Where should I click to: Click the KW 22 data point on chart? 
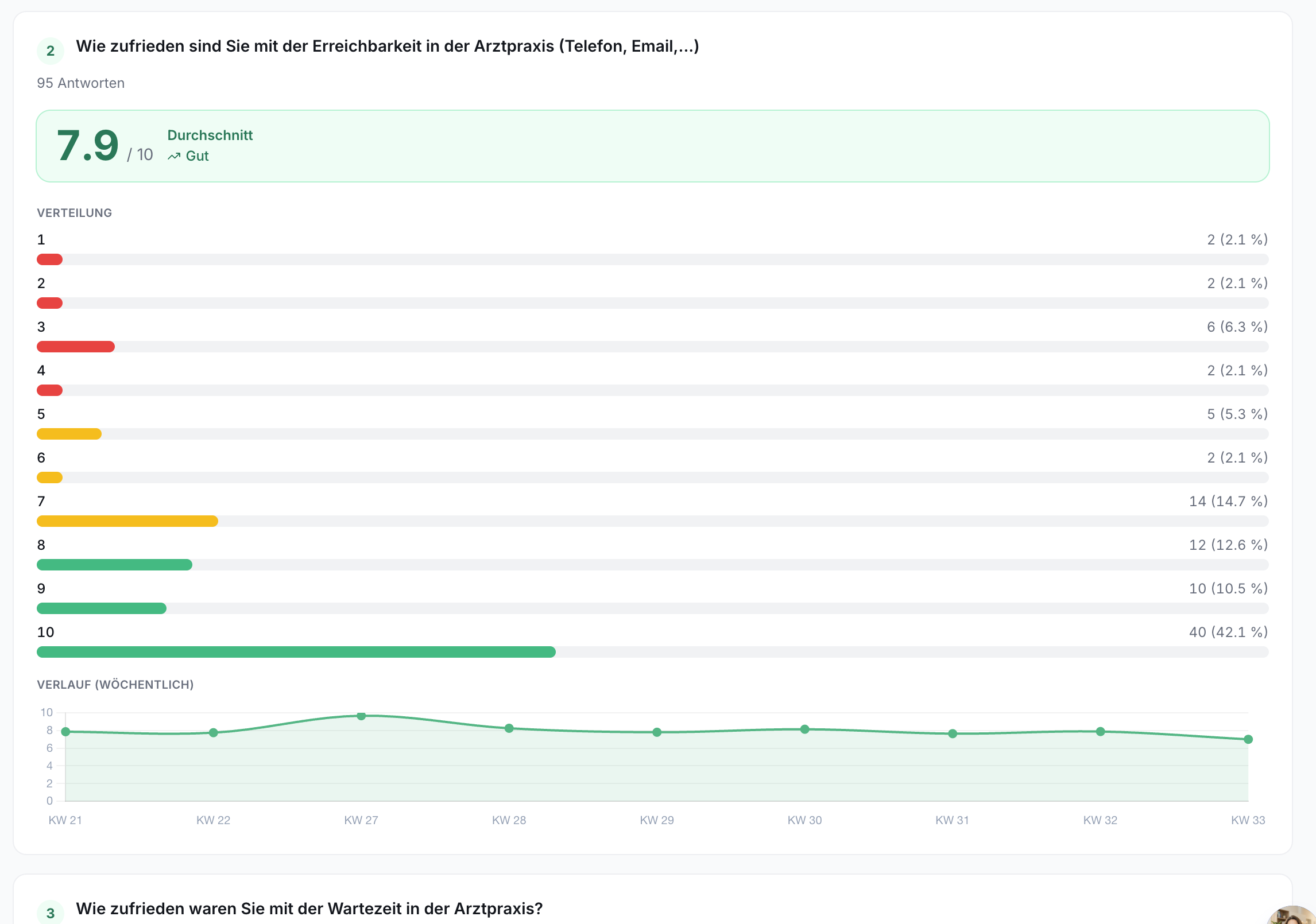click(x=214, y=733)
